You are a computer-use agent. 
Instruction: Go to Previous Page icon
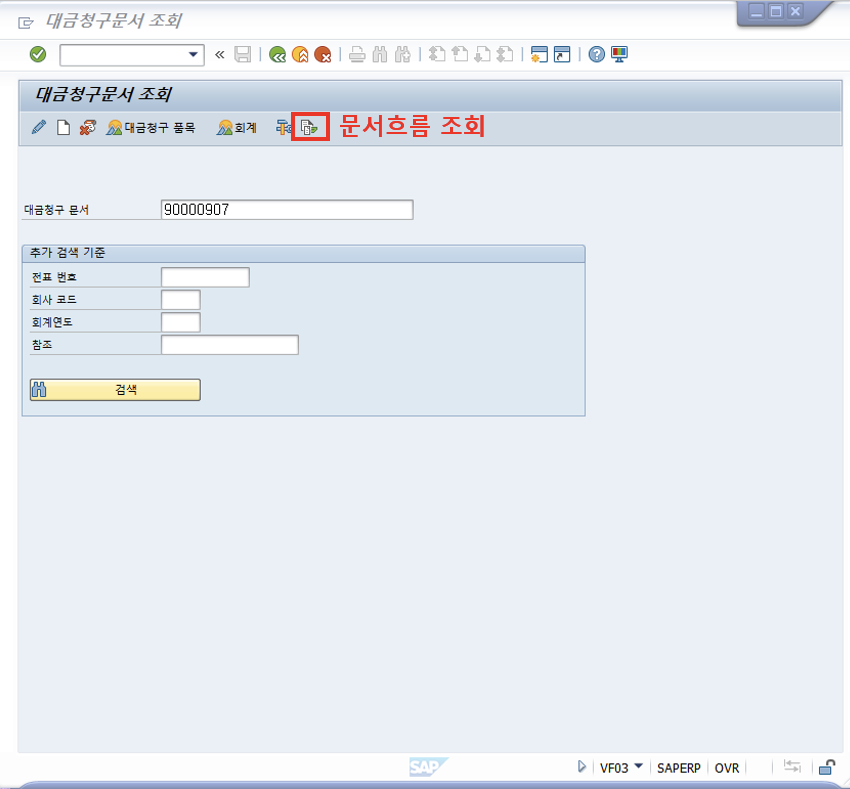pos(460,54)
